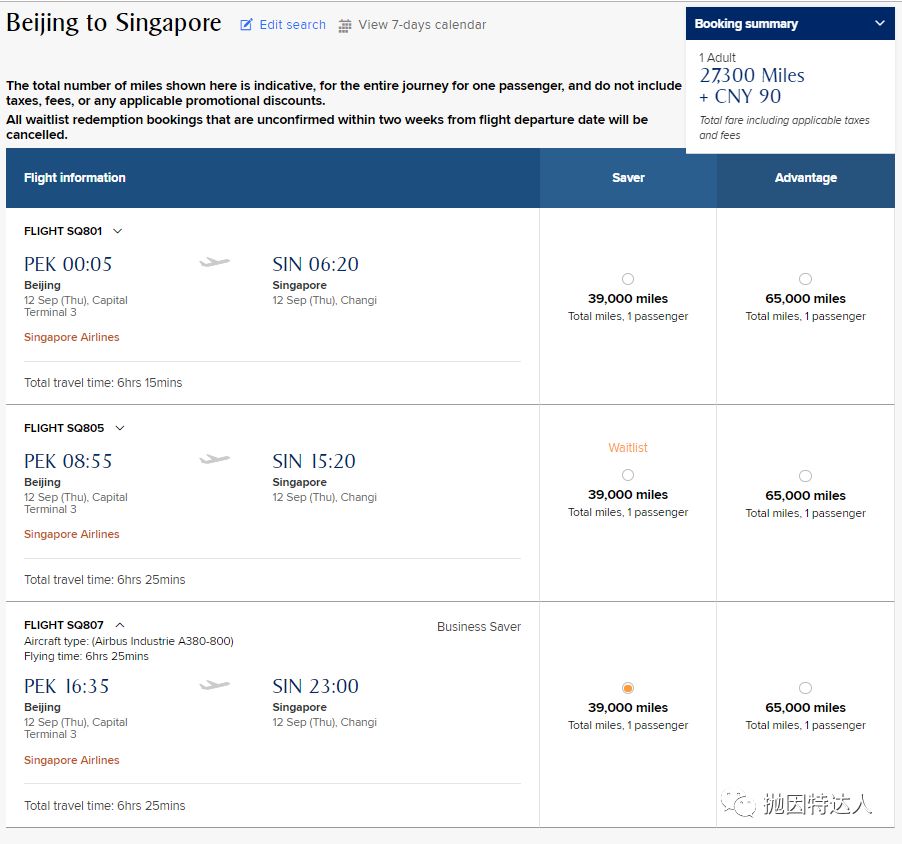Select Advantage 65,000 miles for SQ807

pyautogui.click(x=805, y=688)
